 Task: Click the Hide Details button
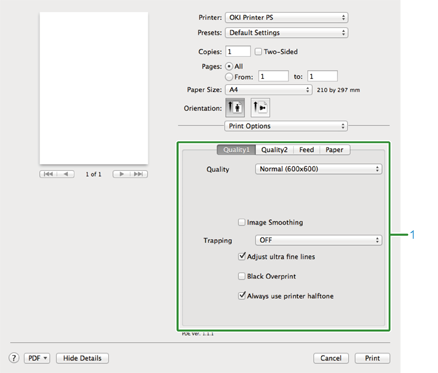coord(82,358)
